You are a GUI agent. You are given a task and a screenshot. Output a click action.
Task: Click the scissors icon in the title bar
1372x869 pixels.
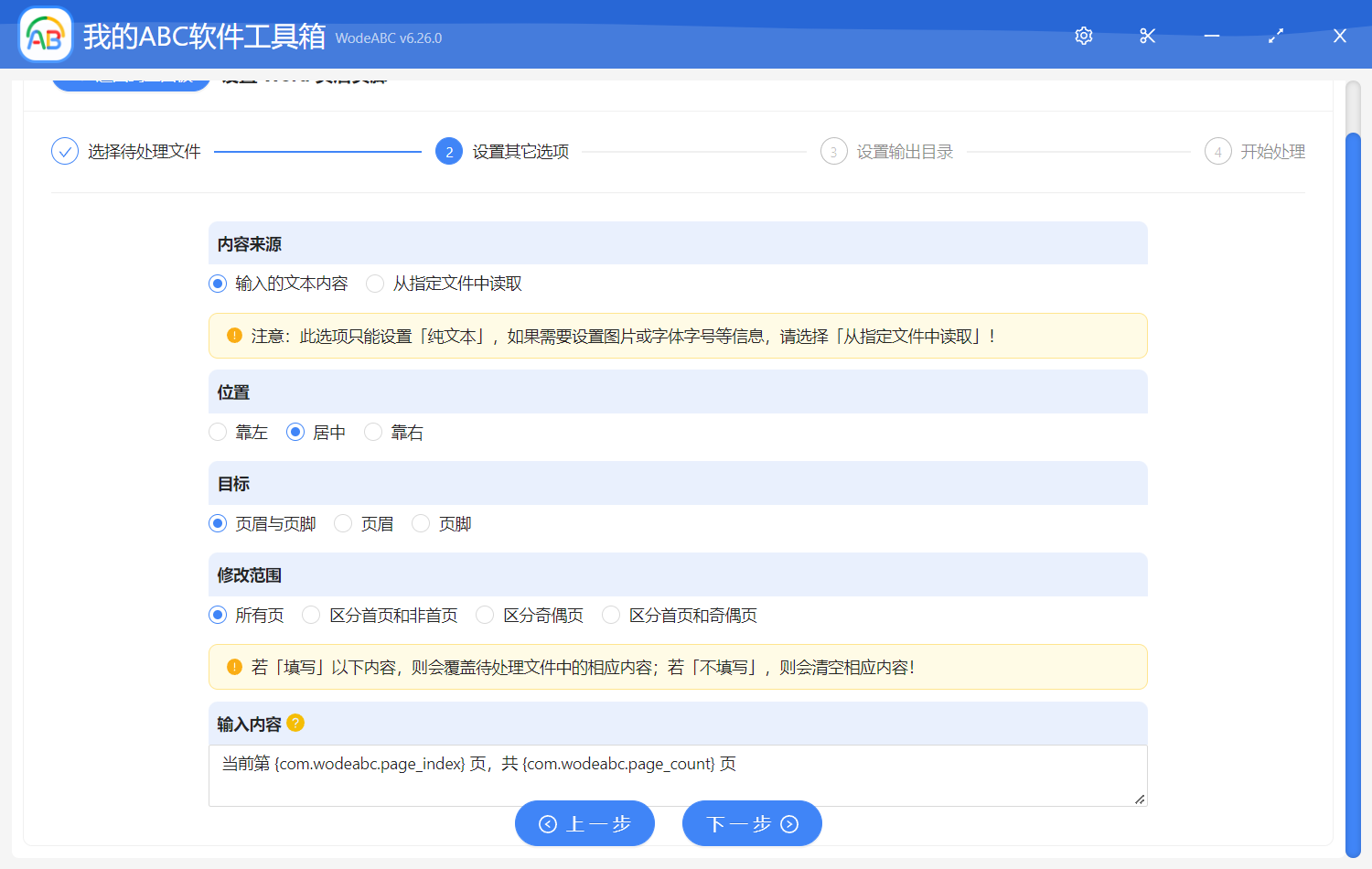1147,35
